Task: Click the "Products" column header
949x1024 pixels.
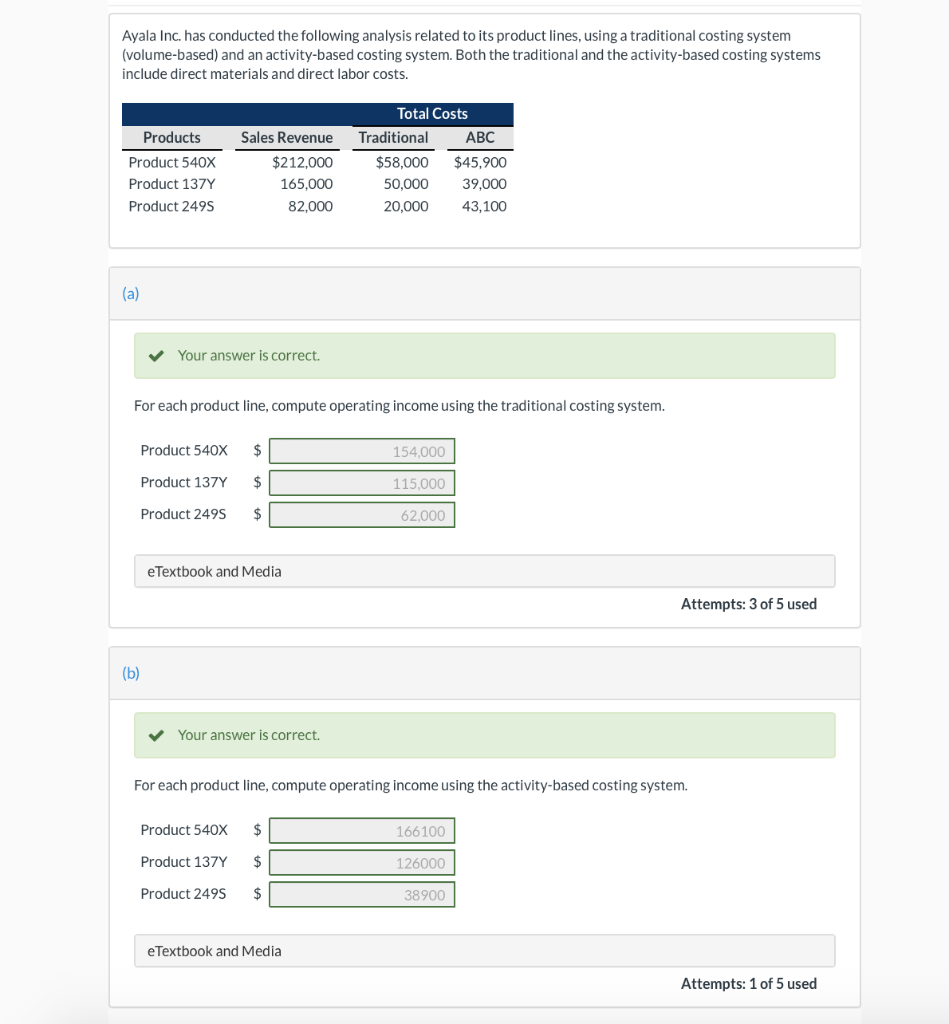Action: click(172, 138)
